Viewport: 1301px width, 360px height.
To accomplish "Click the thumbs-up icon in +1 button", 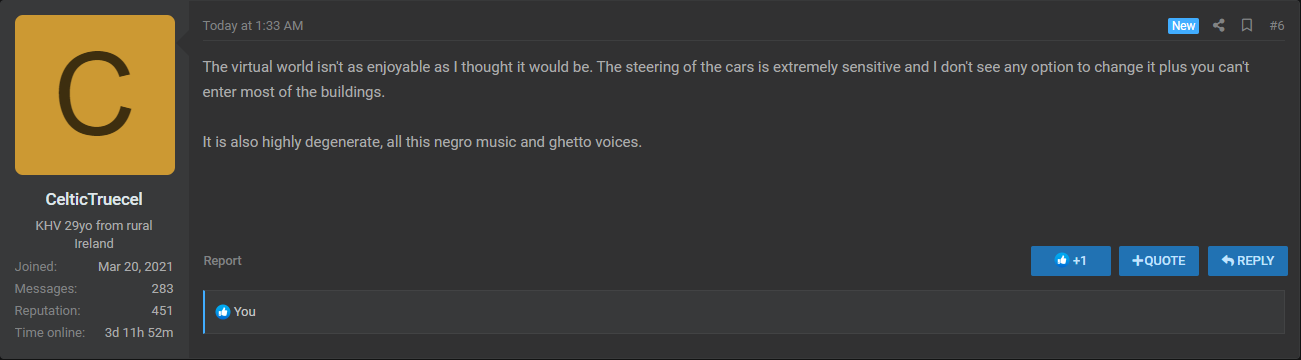I will tap(1061, 261).
